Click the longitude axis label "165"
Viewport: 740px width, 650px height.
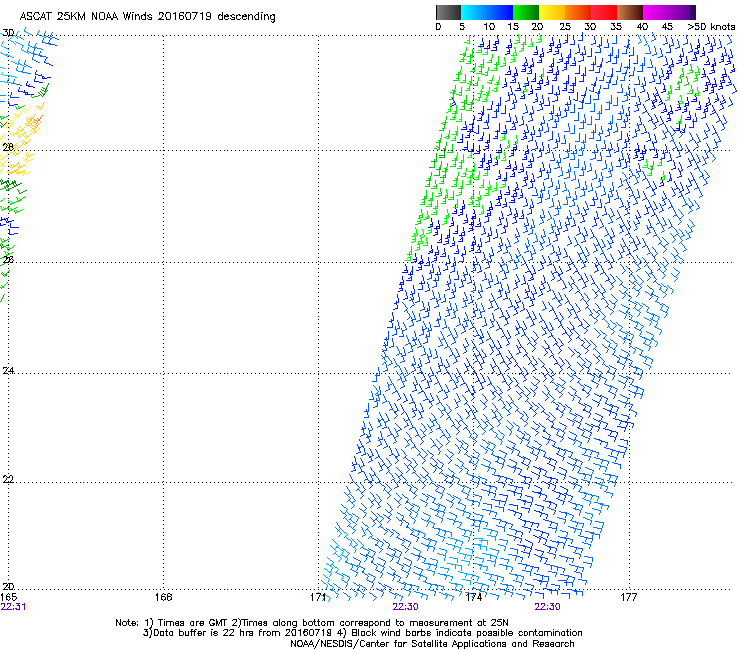(8, 597)
